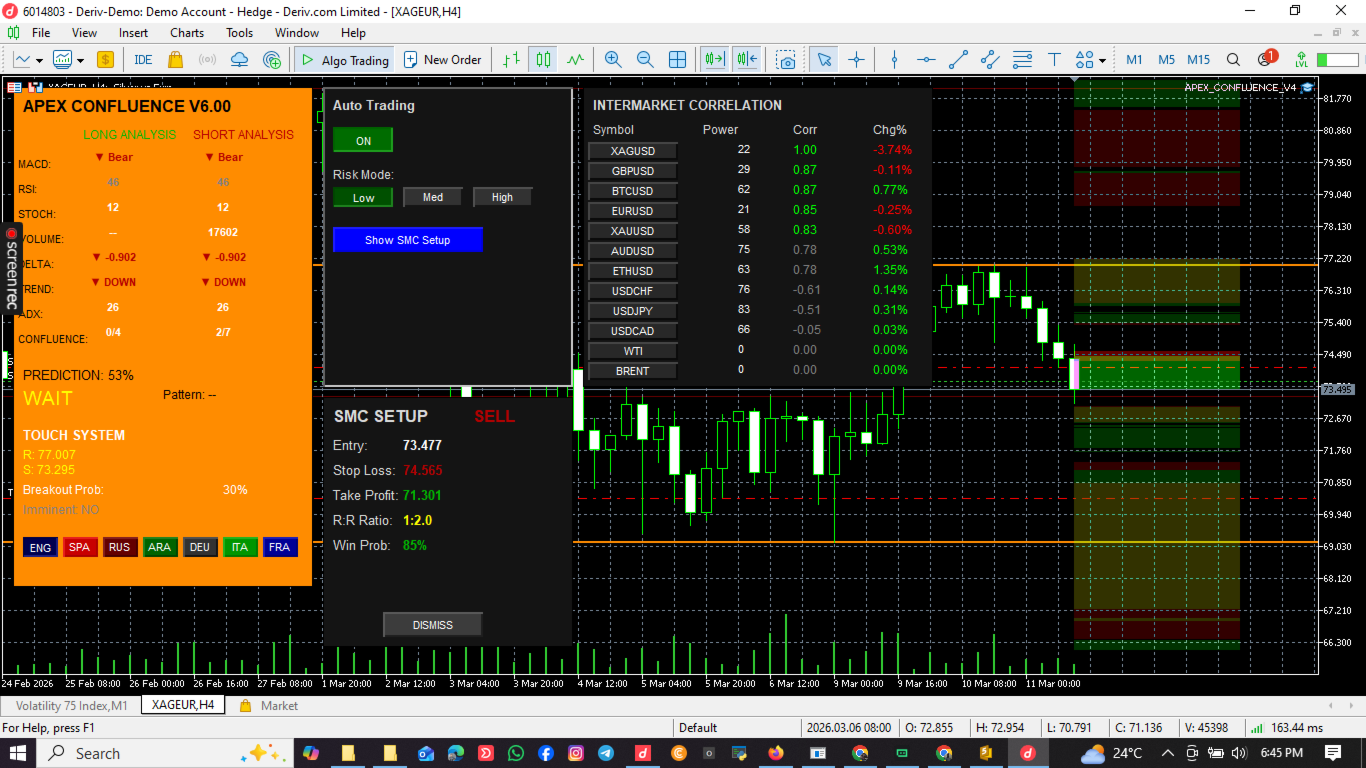
Task: Open WhatsApp from the taskbar
Action: pyautogui.click(x=516, y=753)
